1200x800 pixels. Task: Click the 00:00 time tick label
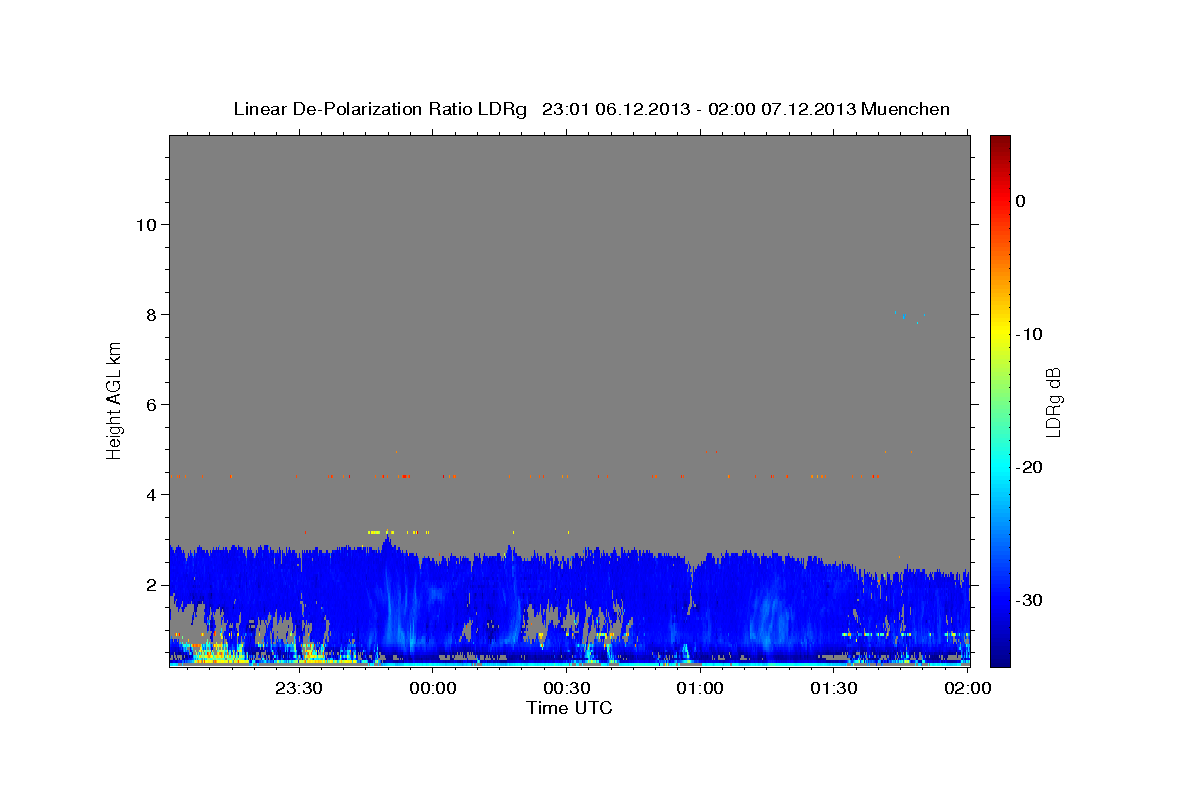tap(433, 688)
